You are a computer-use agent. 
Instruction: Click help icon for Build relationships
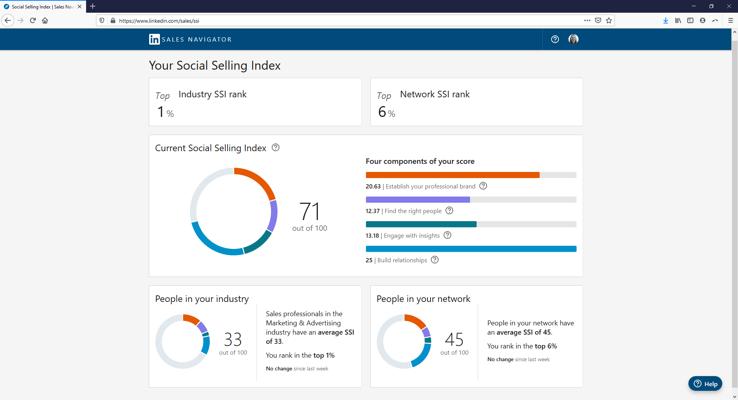(435, 260)
